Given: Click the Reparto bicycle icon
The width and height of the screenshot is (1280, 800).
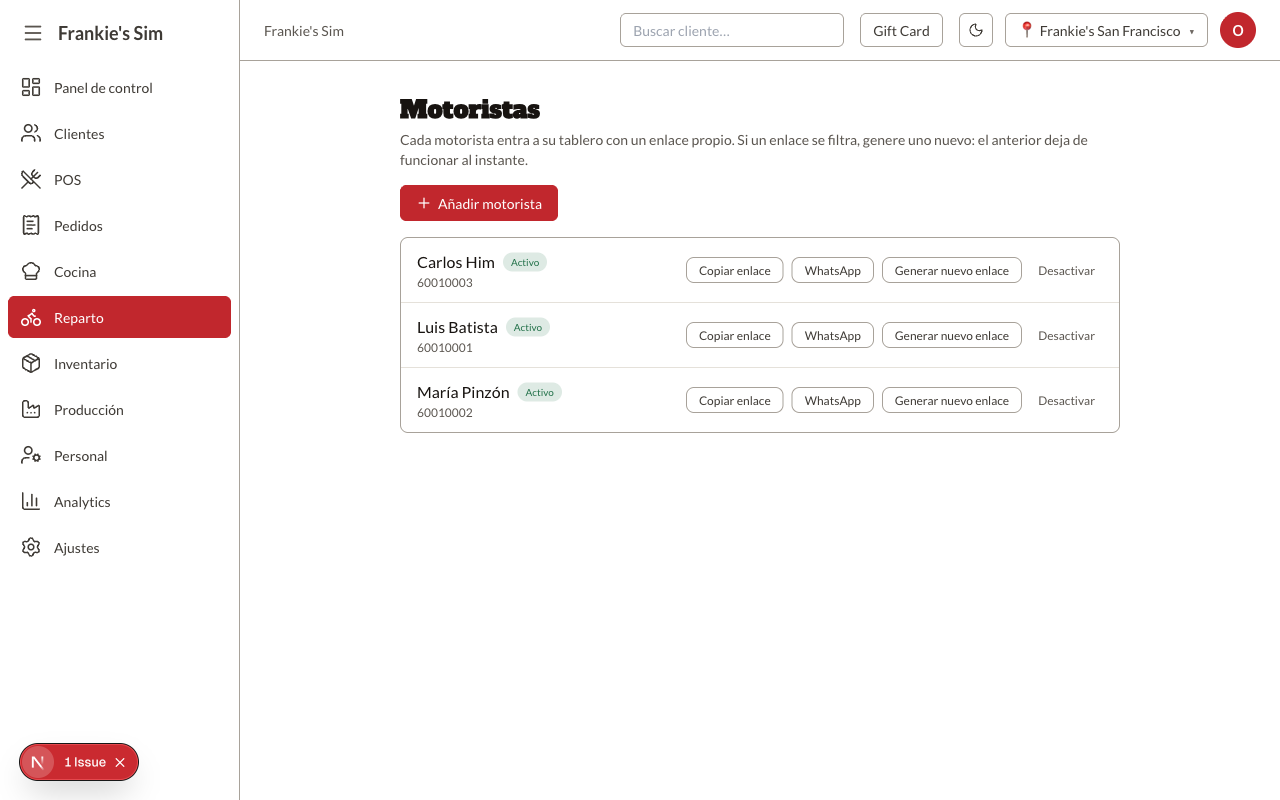Looking at the screenshot, I should 31,317.
